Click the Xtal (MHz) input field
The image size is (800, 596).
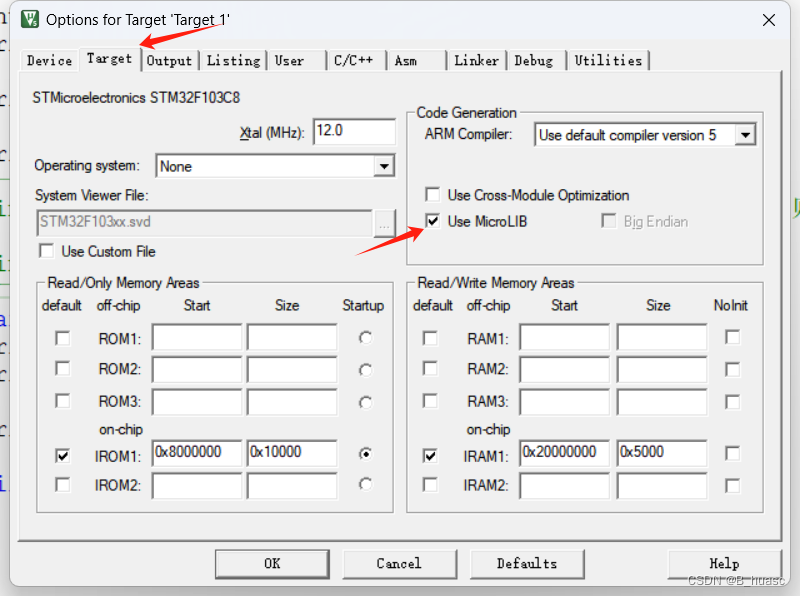pyautogui.click(x=354, y=132)
